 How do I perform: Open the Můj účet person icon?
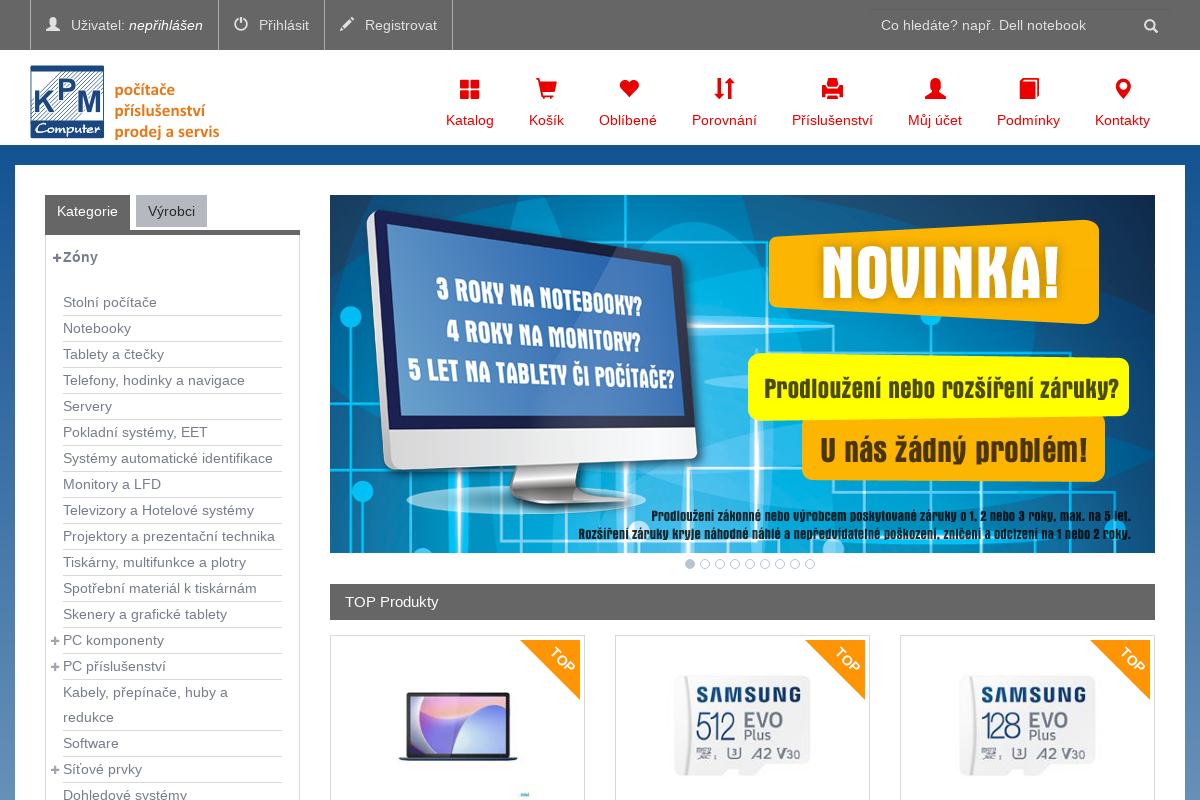click(x=934, y=88)
